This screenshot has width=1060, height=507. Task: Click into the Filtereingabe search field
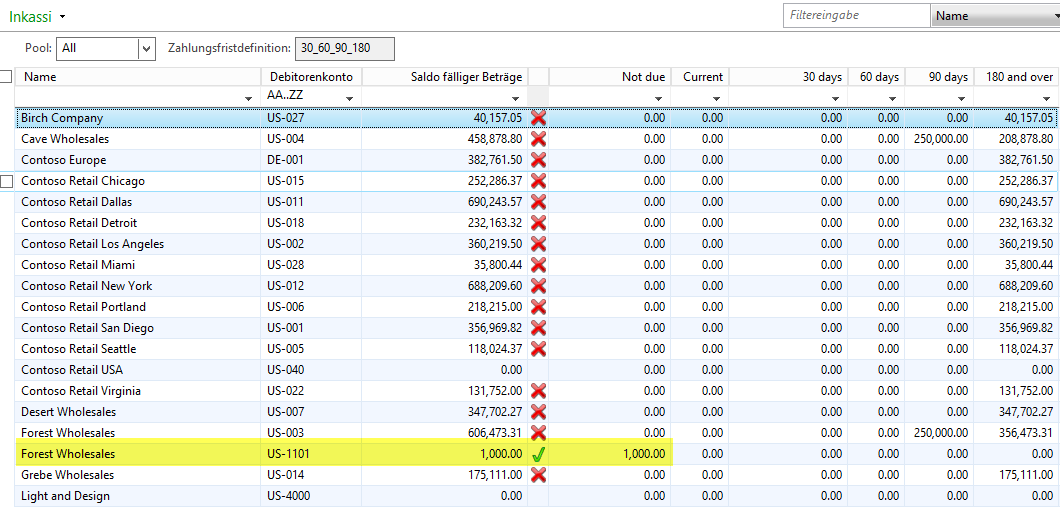point(855,16)
